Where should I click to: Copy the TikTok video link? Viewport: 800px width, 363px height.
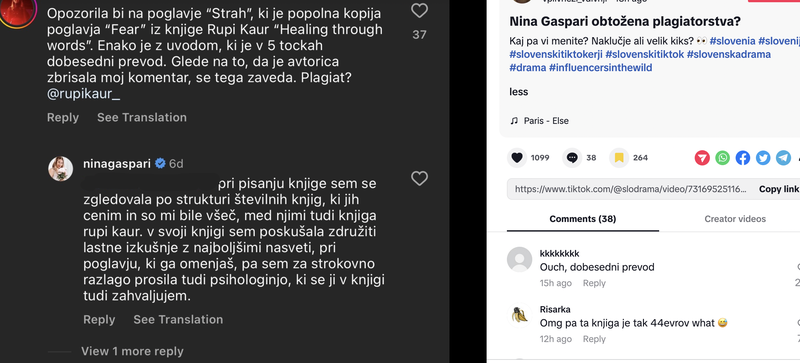[x=779, y=189]
